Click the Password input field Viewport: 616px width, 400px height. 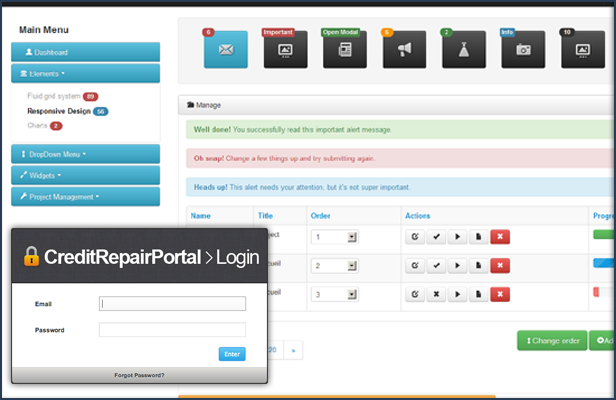click(x=172, y=330)
